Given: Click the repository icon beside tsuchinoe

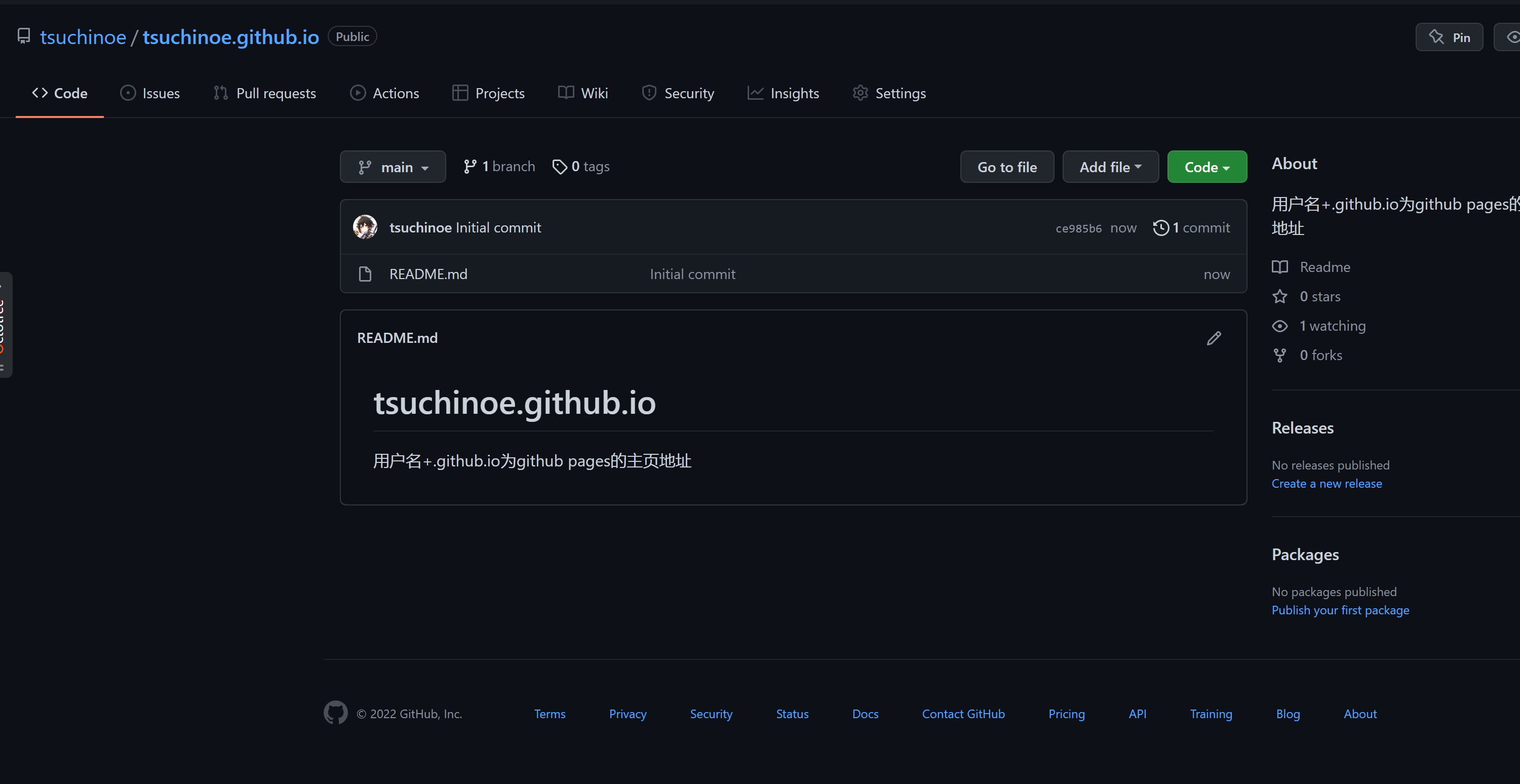Looking at the screenshot, I should [x=24, y=36].
